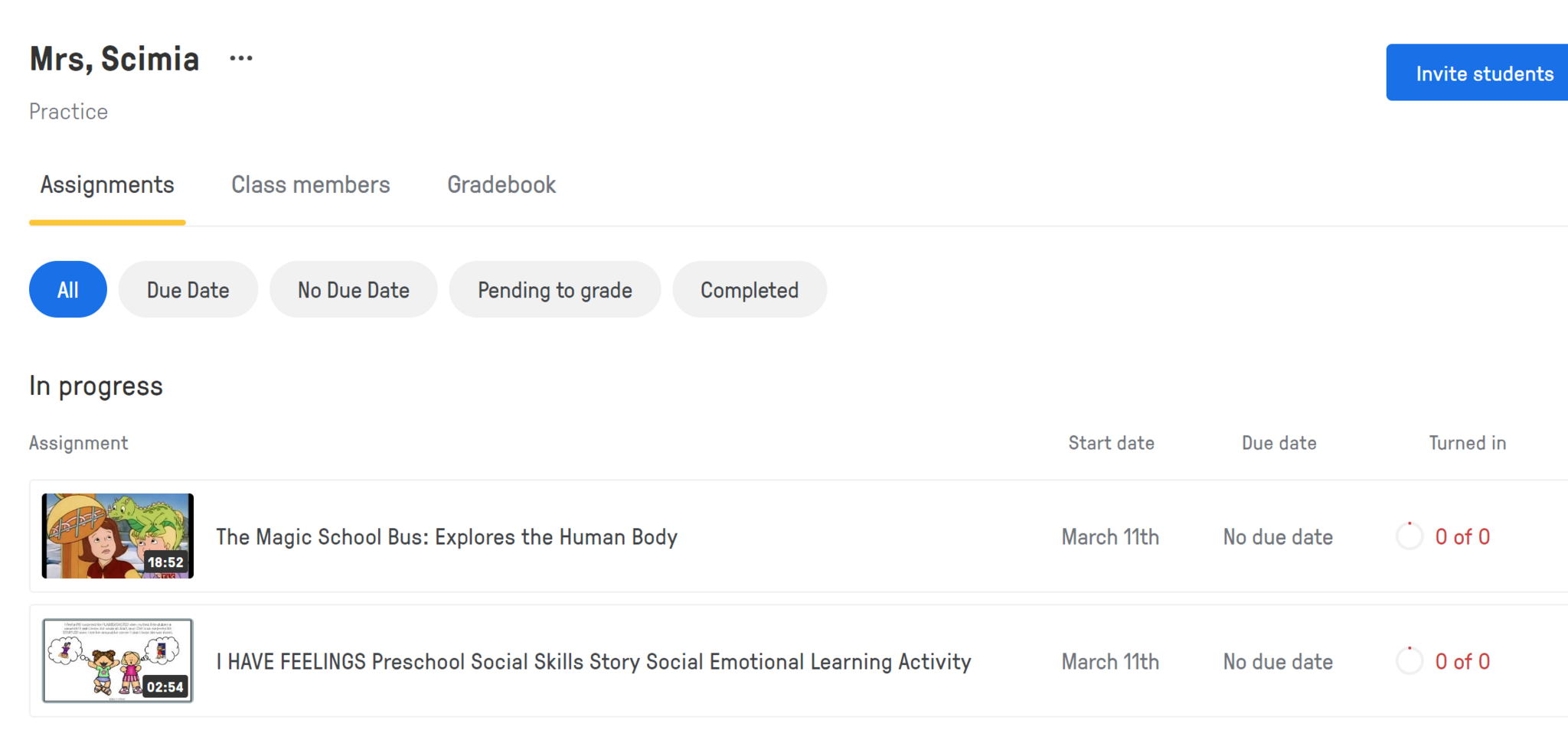The height and width of the screenshot is (743, 1568).
Task: Click the Due date column header
Action: 1279,443
